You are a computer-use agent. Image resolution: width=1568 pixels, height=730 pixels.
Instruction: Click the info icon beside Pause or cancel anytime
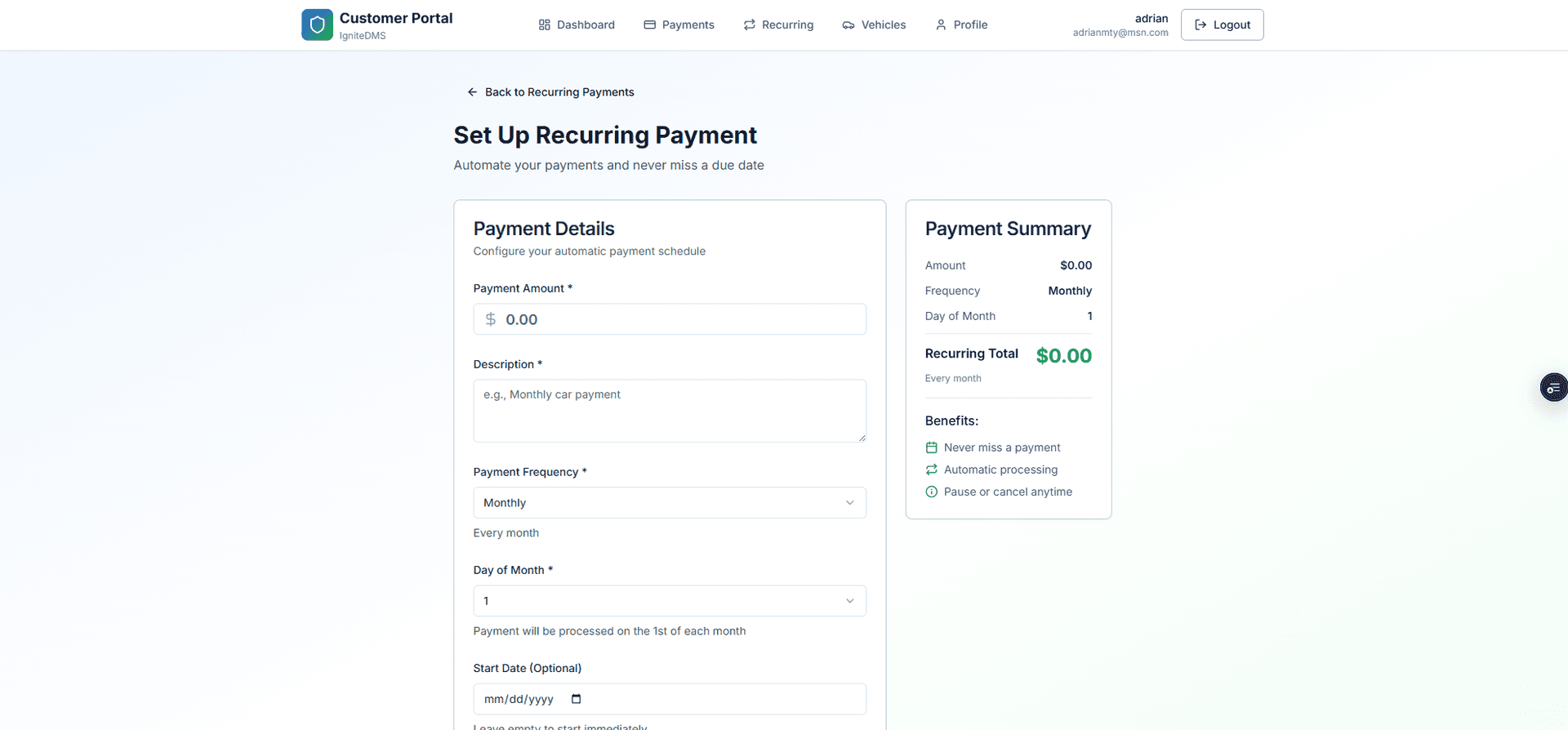[x=931, y=492]
